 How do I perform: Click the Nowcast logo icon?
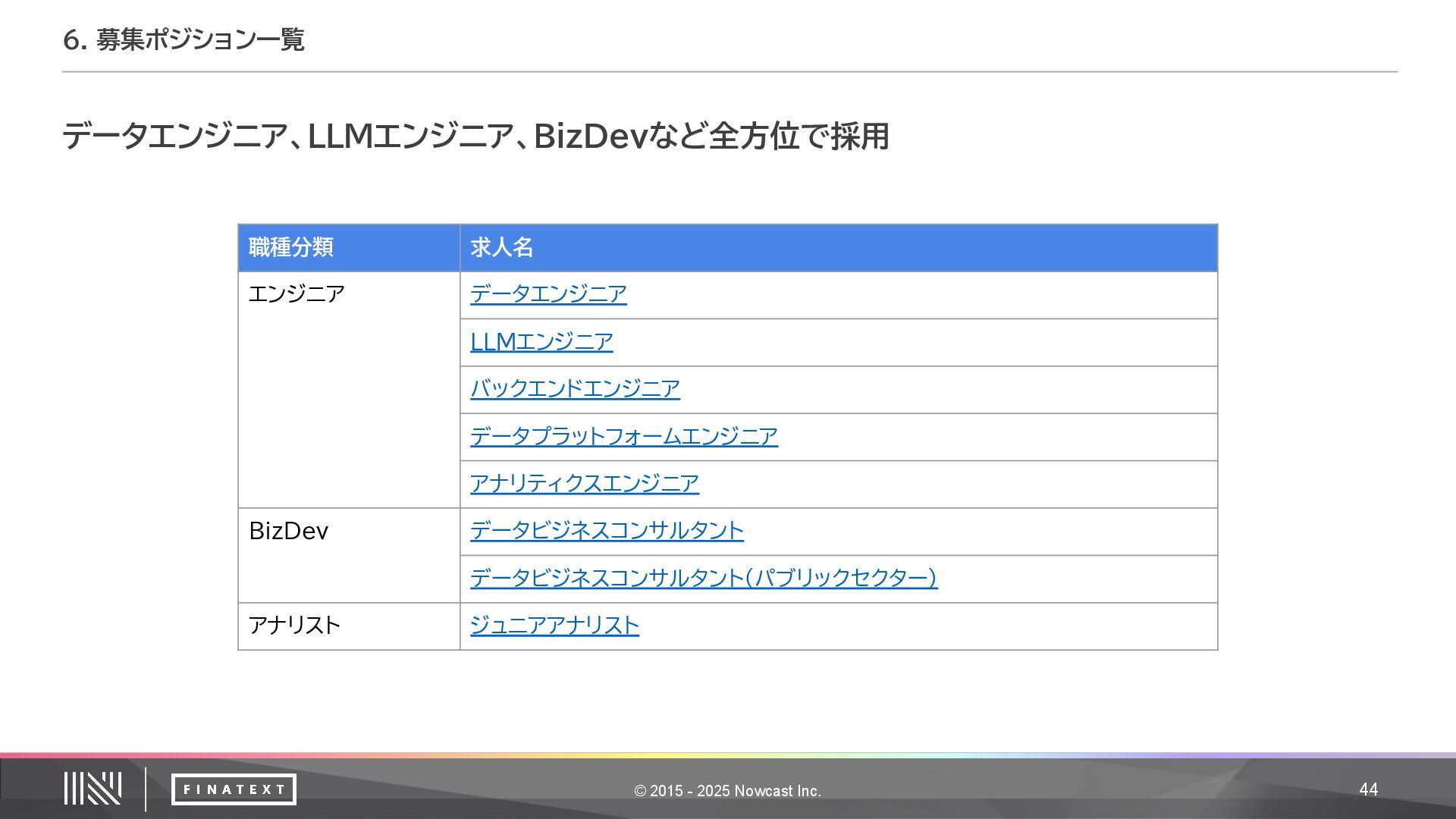pyautogui.click(x=93, y=789)
